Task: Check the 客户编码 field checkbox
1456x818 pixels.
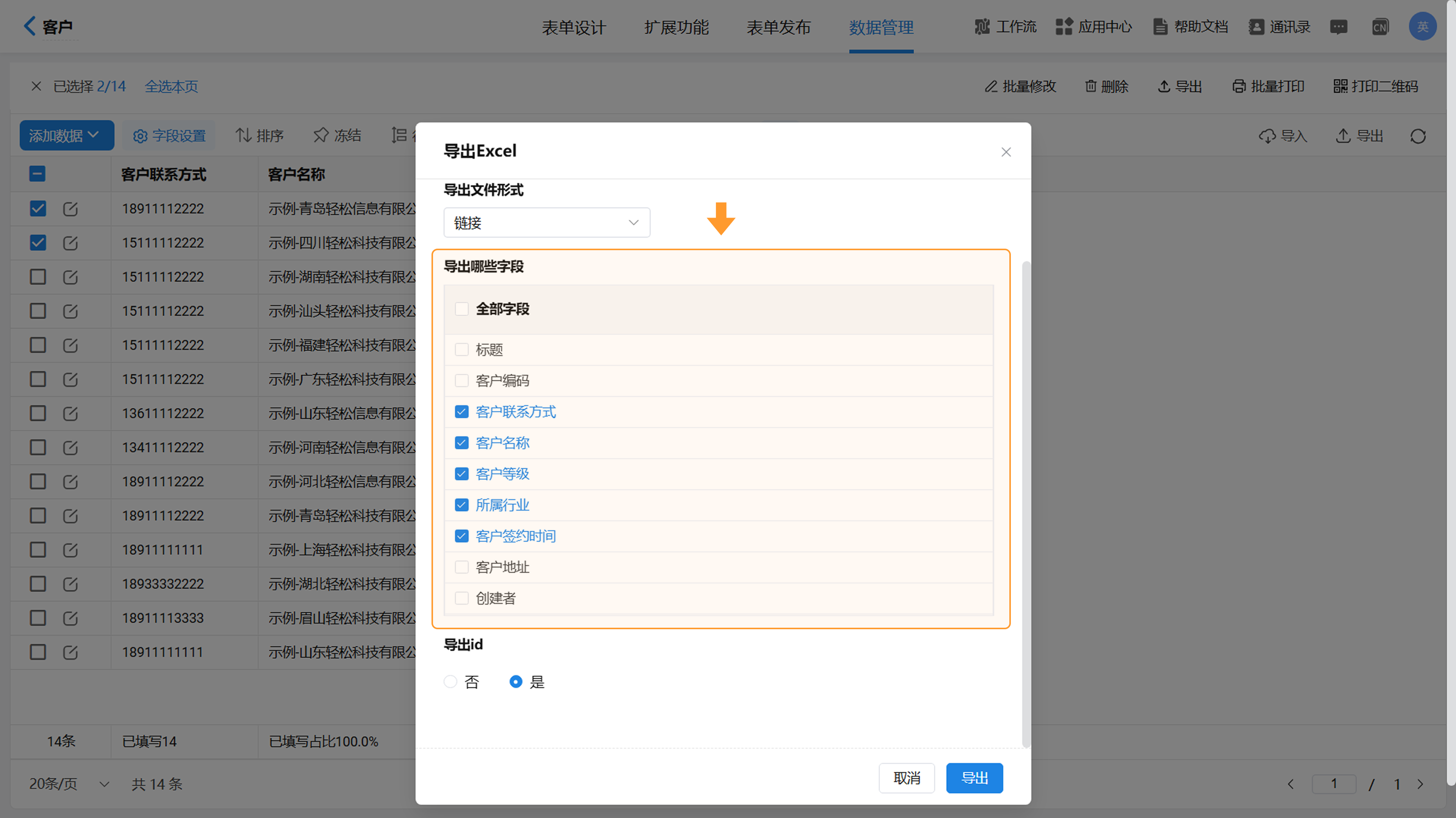Action: (x=462, y=381)
